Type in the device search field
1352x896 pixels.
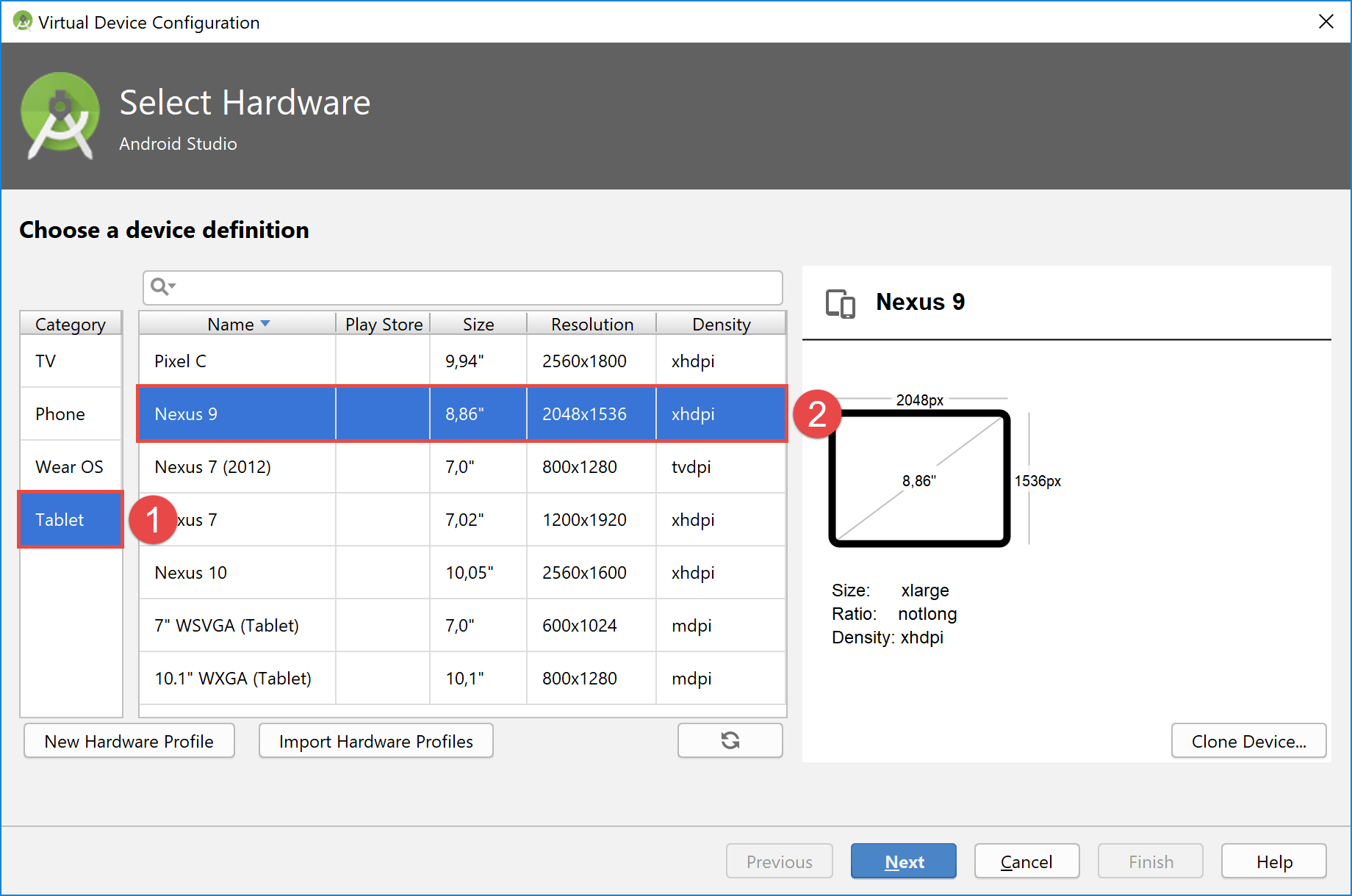pyautogui.click(x=462, y=287)
